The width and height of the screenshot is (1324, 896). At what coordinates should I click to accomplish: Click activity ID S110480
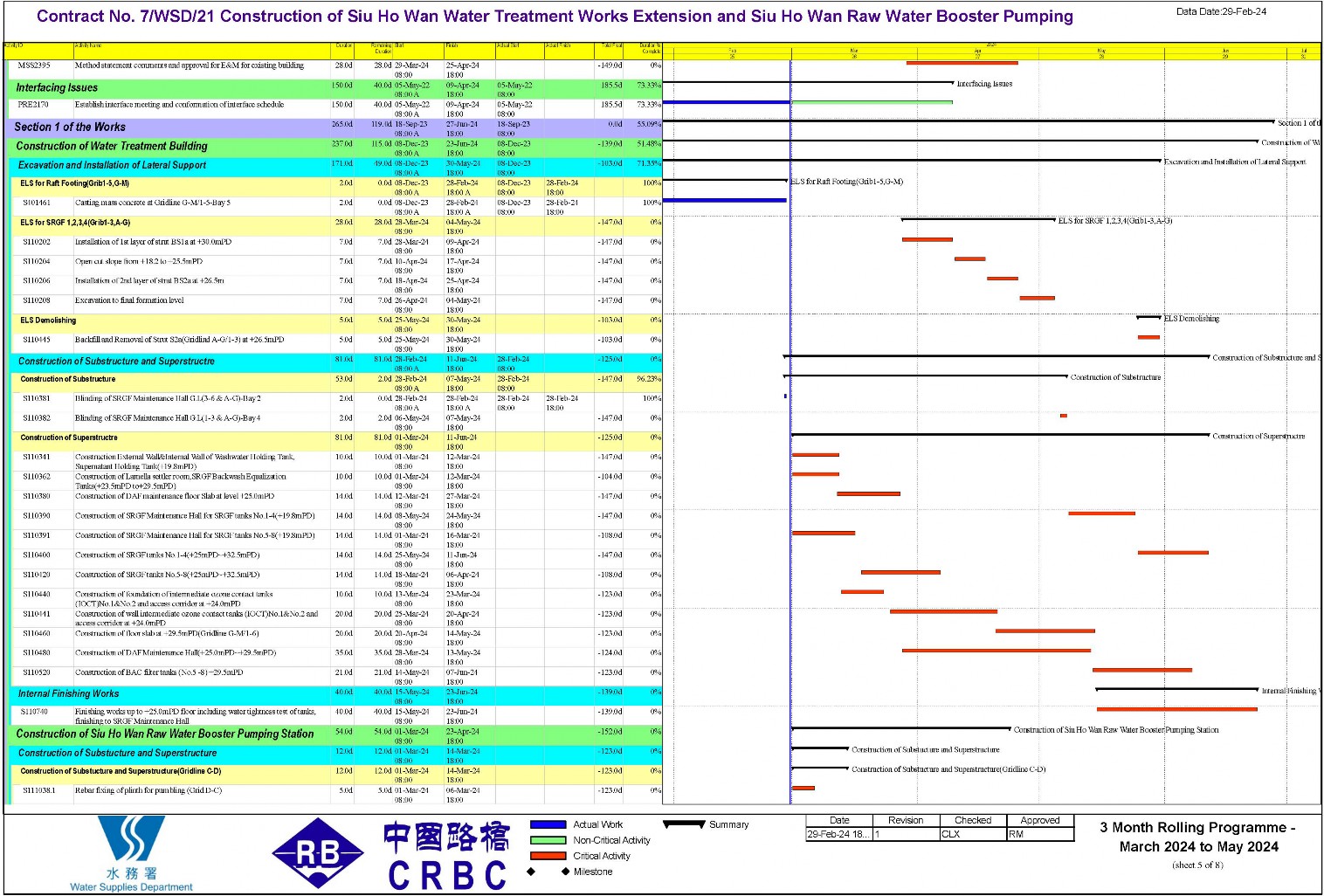click(x=37, y=653)
